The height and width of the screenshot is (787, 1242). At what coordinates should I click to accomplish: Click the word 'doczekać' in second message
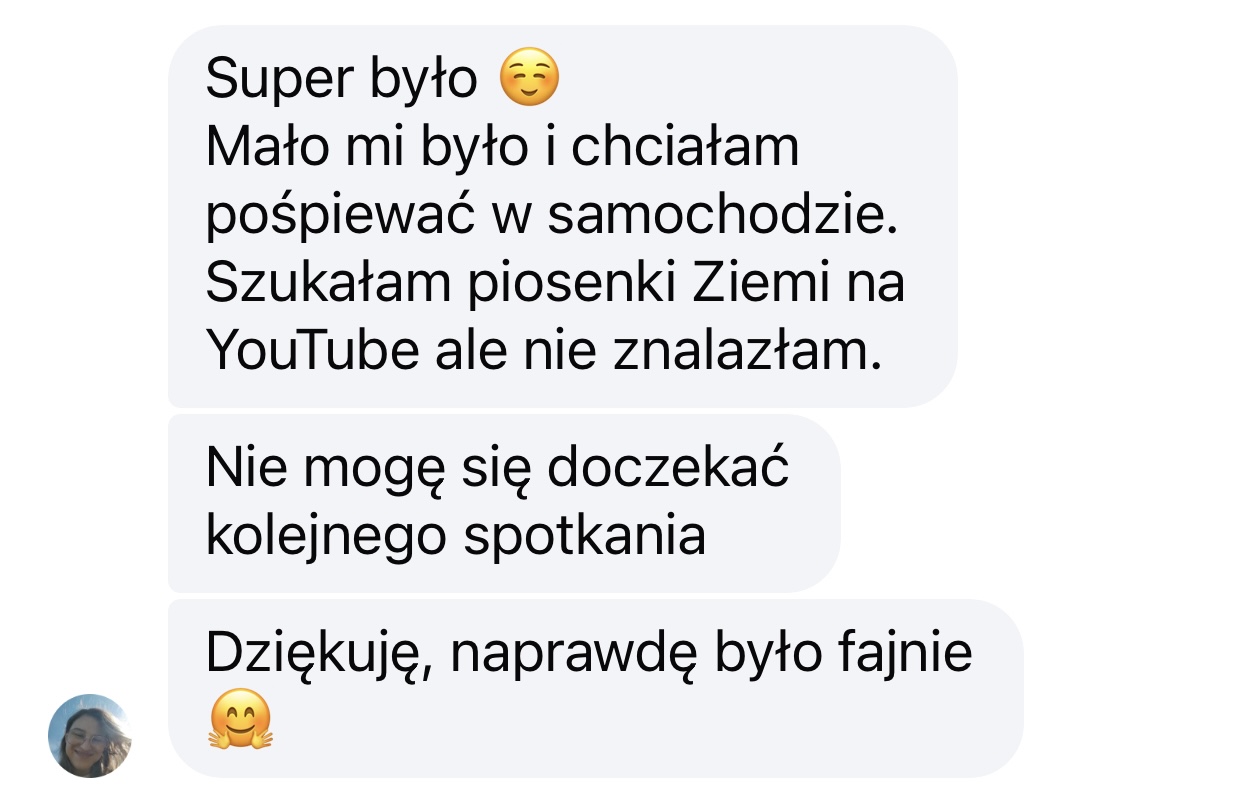[669, 468]
